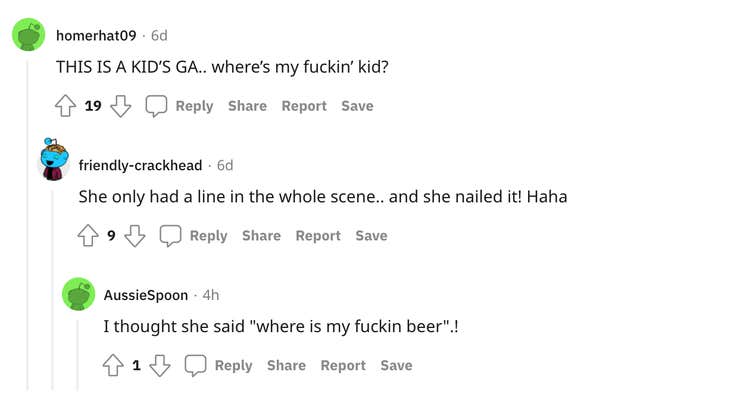Click homerhat09's green avatar icon

29,36
